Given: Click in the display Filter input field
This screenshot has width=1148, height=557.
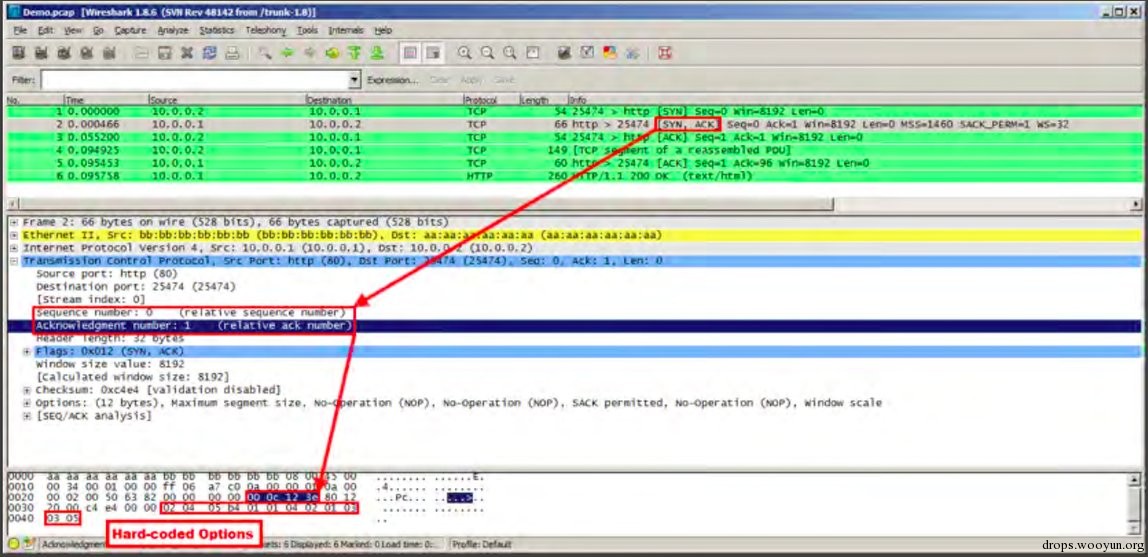Looking at the screenshot, I should (195, 80).
